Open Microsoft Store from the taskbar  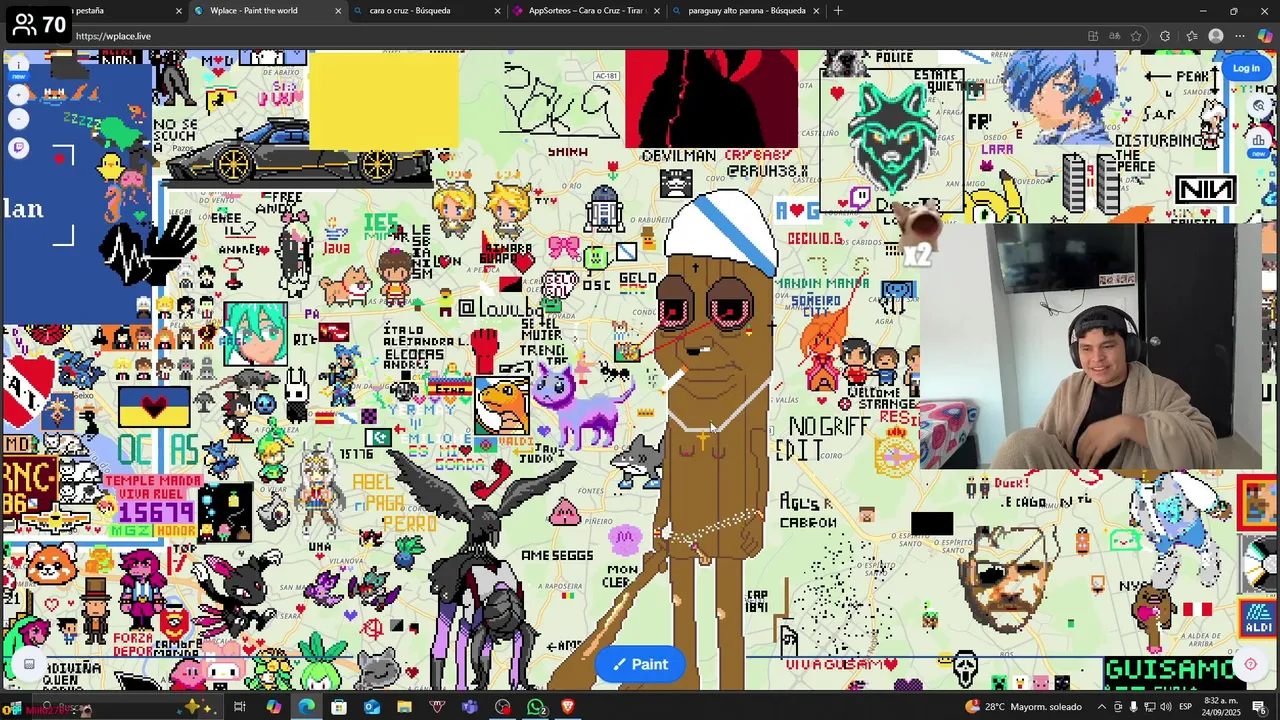339,708
